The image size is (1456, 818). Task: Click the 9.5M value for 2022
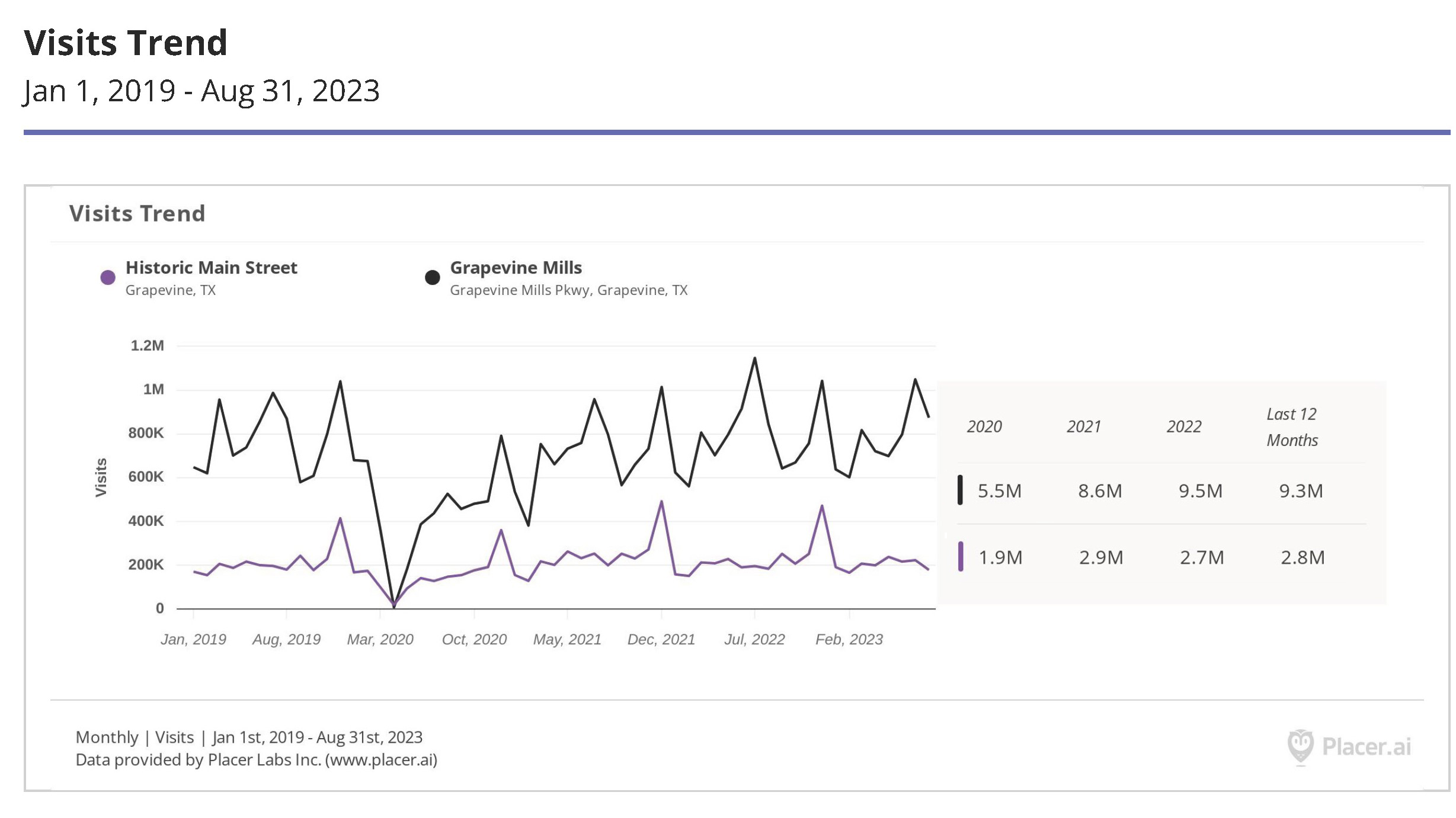1201,491
